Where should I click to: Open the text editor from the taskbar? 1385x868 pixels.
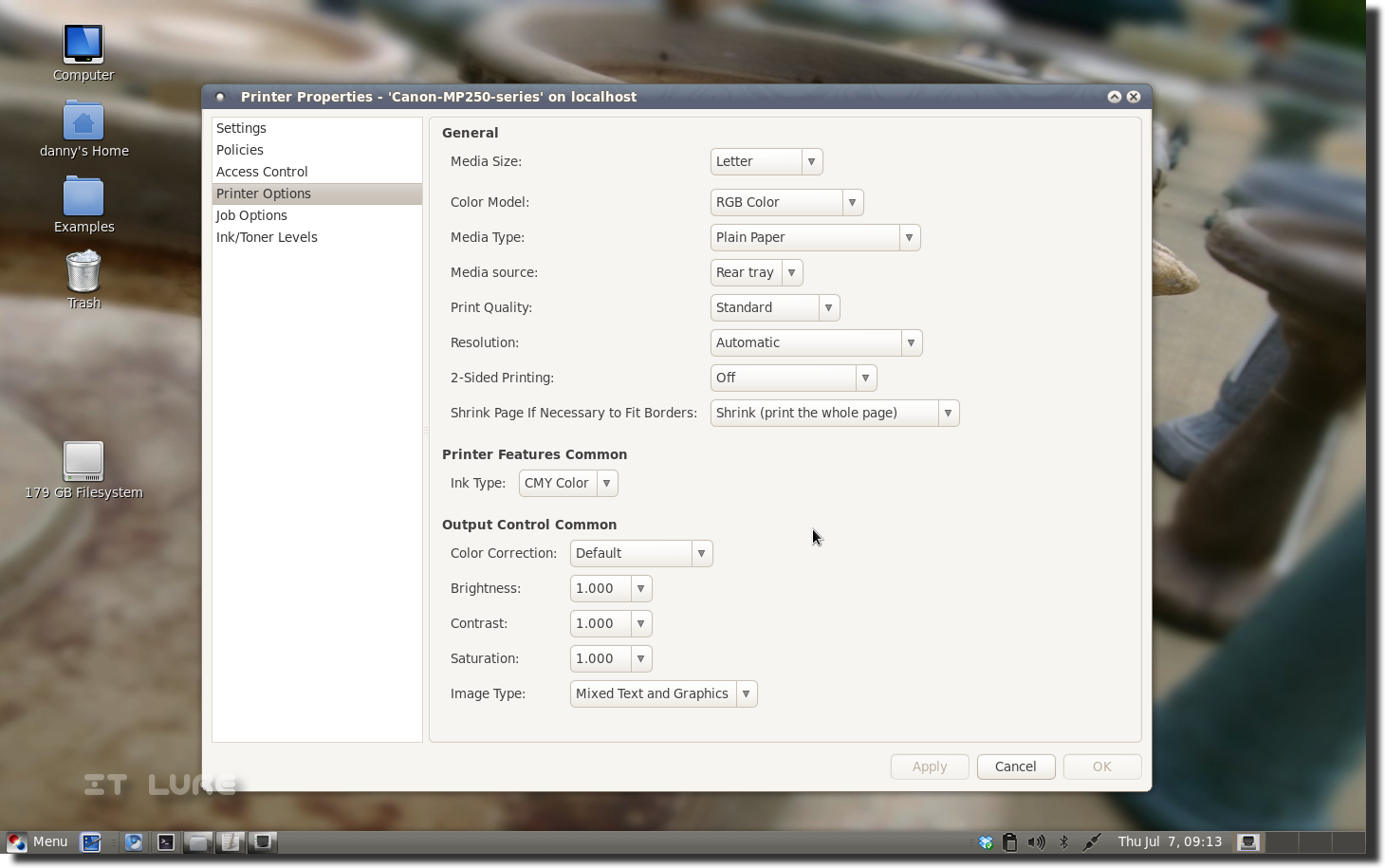tap(230, 841)
